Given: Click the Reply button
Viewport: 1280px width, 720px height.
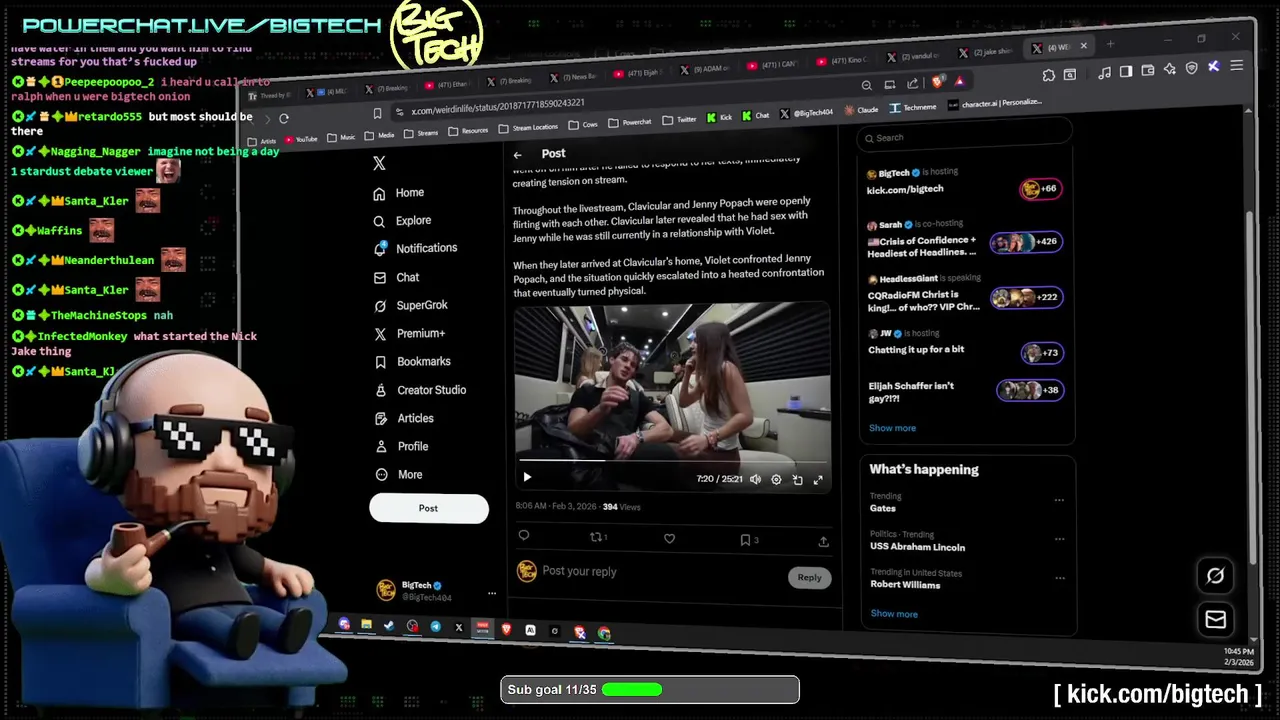Looking at the screenshot, I should [809, 577].
